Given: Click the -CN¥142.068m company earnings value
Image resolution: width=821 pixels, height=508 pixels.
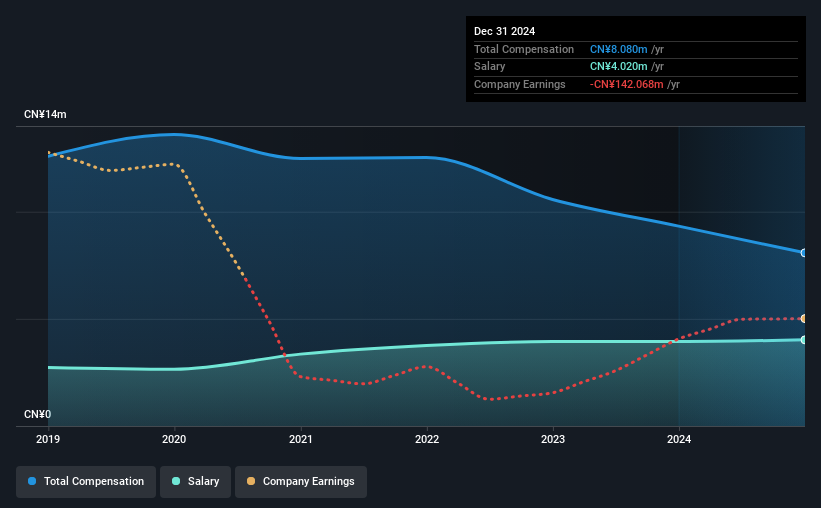Looking at the screenshot, I should pos(626,84).
